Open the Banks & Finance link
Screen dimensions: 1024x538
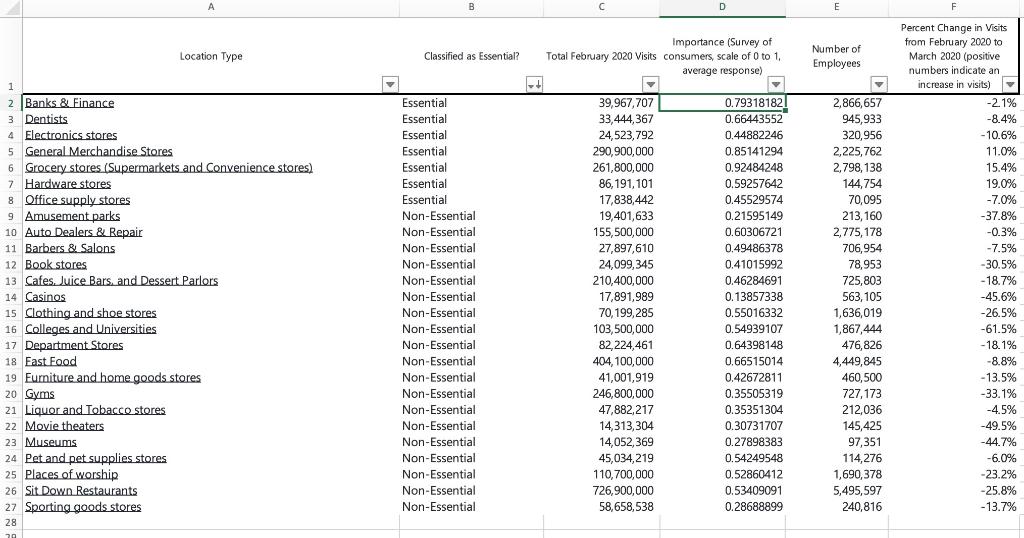[69, 103]
